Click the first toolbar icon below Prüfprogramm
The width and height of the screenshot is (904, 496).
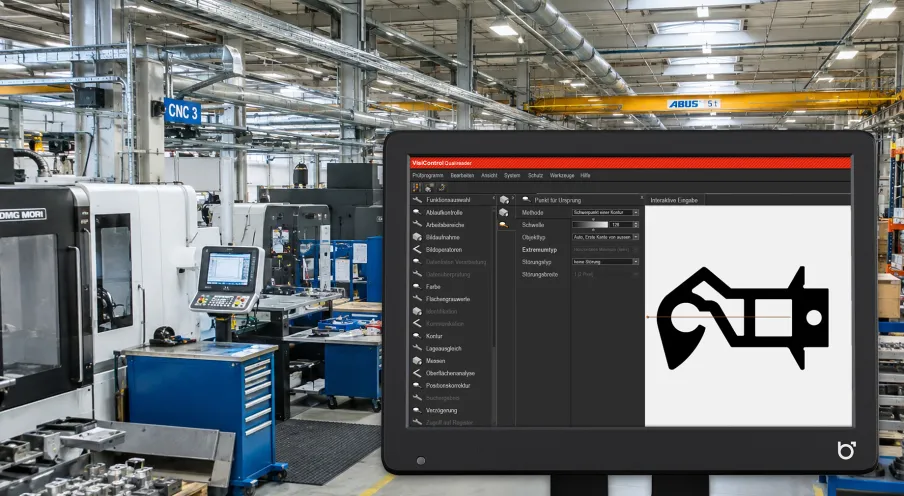pos(417,187)
